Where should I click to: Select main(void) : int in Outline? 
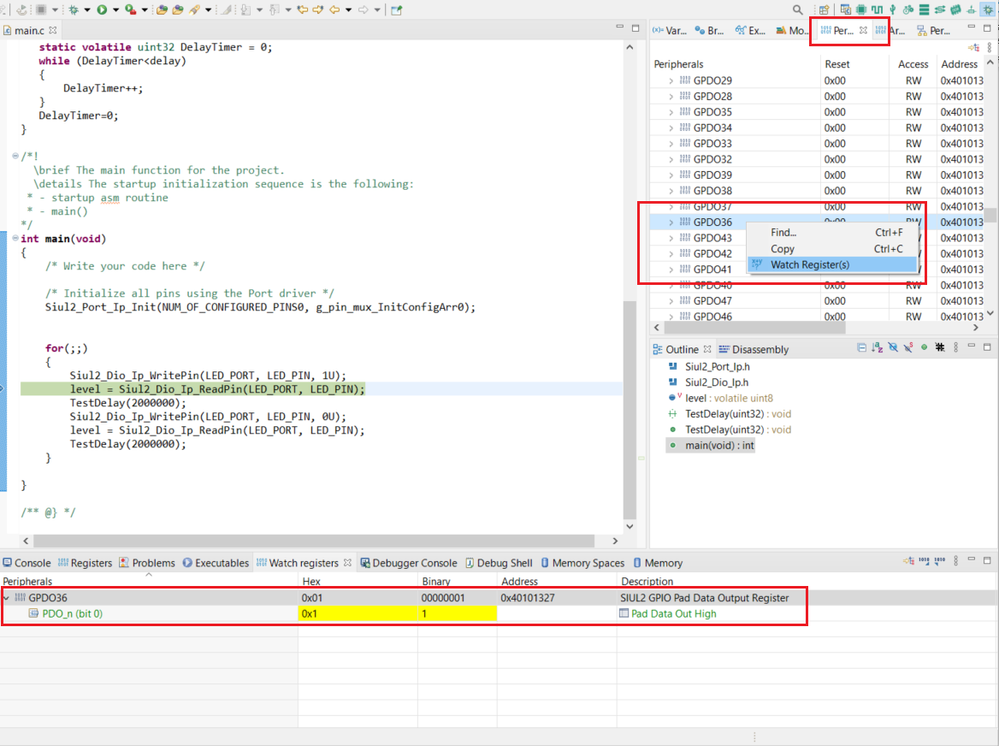coord(711,445)
